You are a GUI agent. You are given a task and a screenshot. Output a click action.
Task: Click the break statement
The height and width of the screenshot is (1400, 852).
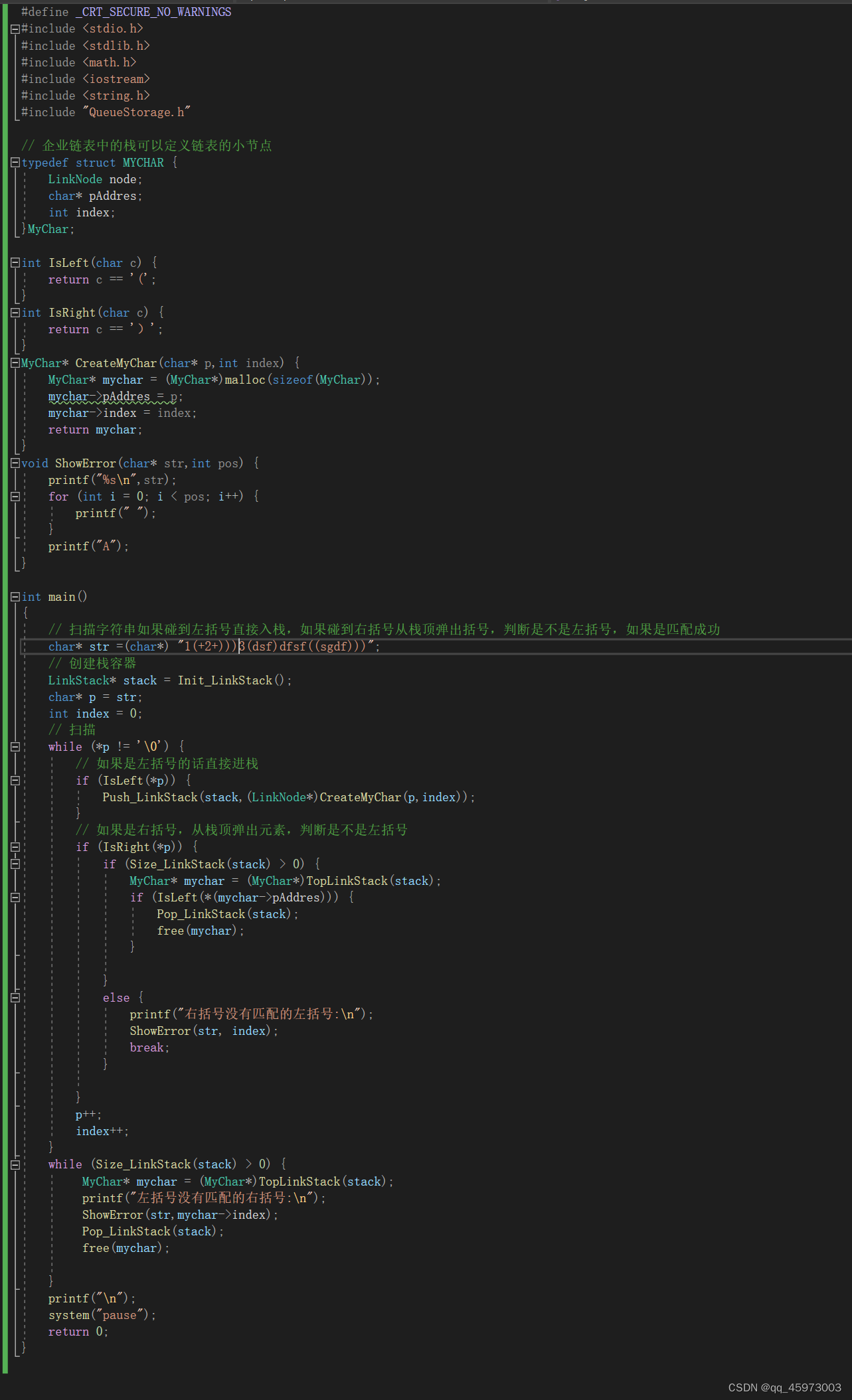tap(149, 1048)
